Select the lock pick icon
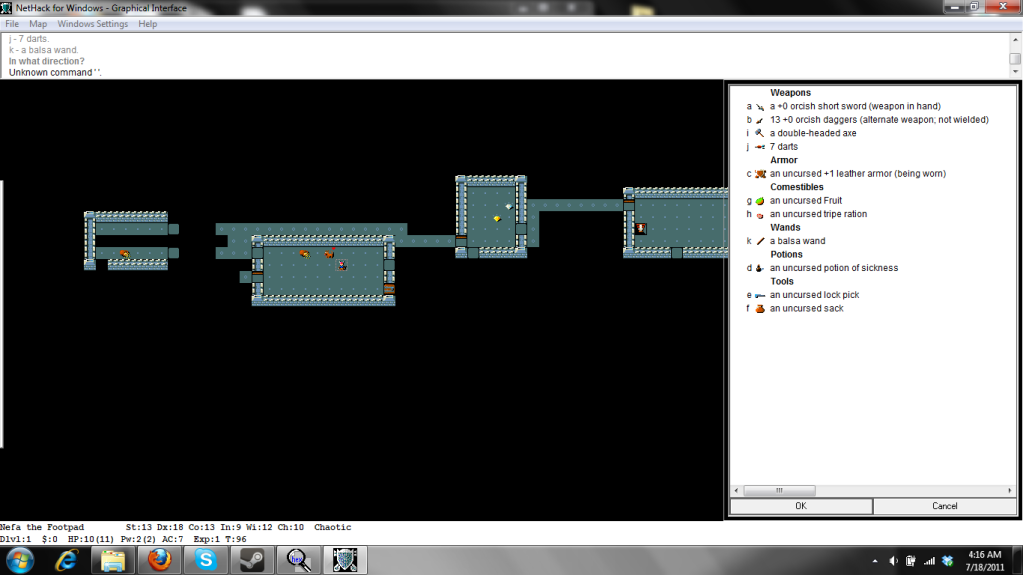1023x575 pixels. pos(760,295)
